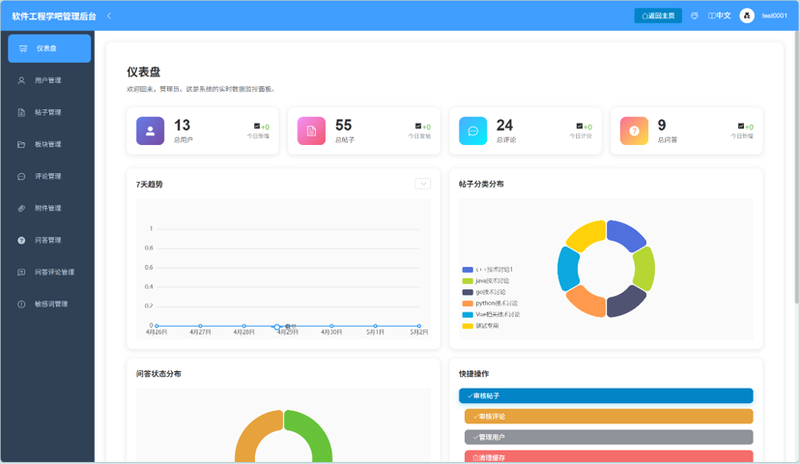Click the 问答评论管理 chat icon
The width and height of the screenshot is (800, 464).
coord(21,272)
